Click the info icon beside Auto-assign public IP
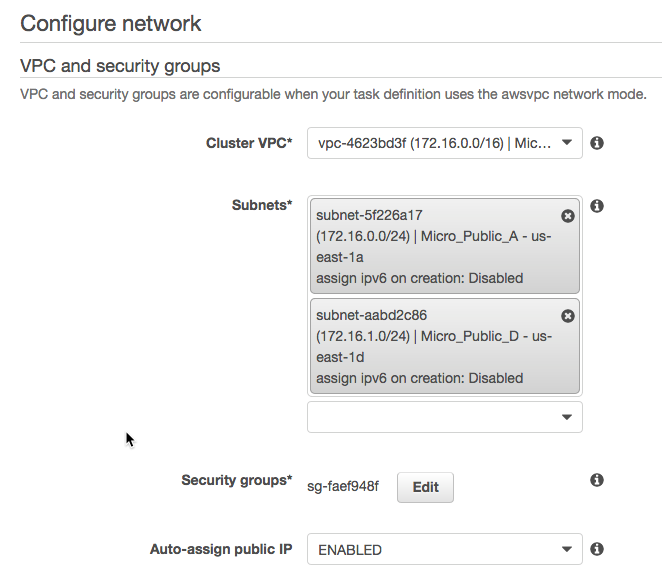 [597, 549]
